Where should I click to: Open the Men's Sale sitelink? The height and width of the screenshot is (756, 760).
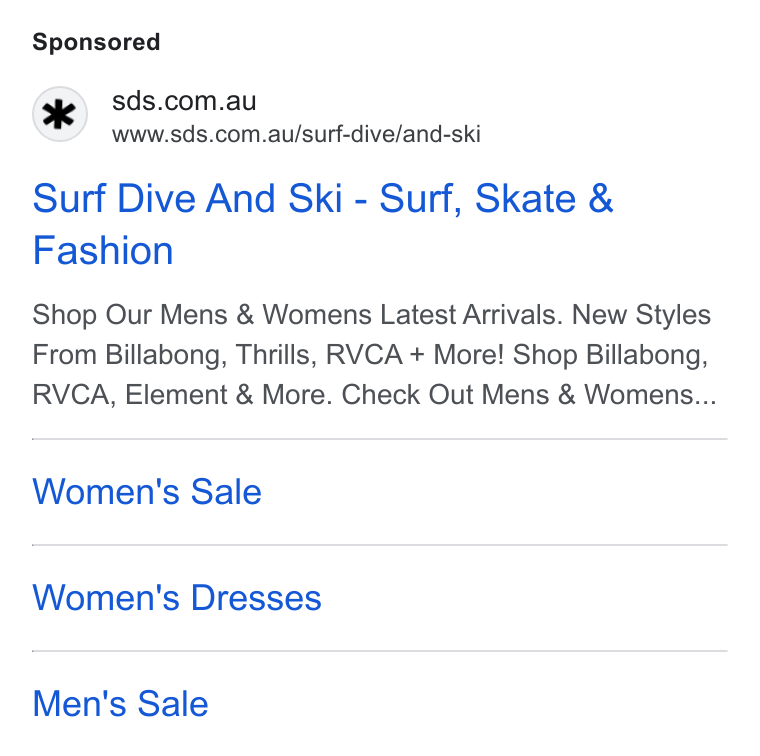[120, 704]
